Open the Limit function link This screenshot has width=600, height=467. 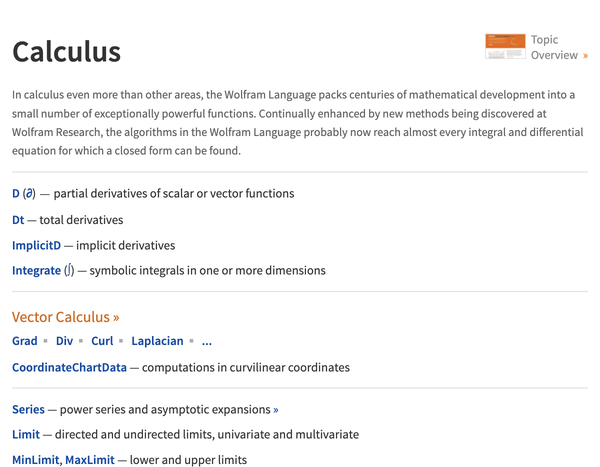[x=26, y=434]
